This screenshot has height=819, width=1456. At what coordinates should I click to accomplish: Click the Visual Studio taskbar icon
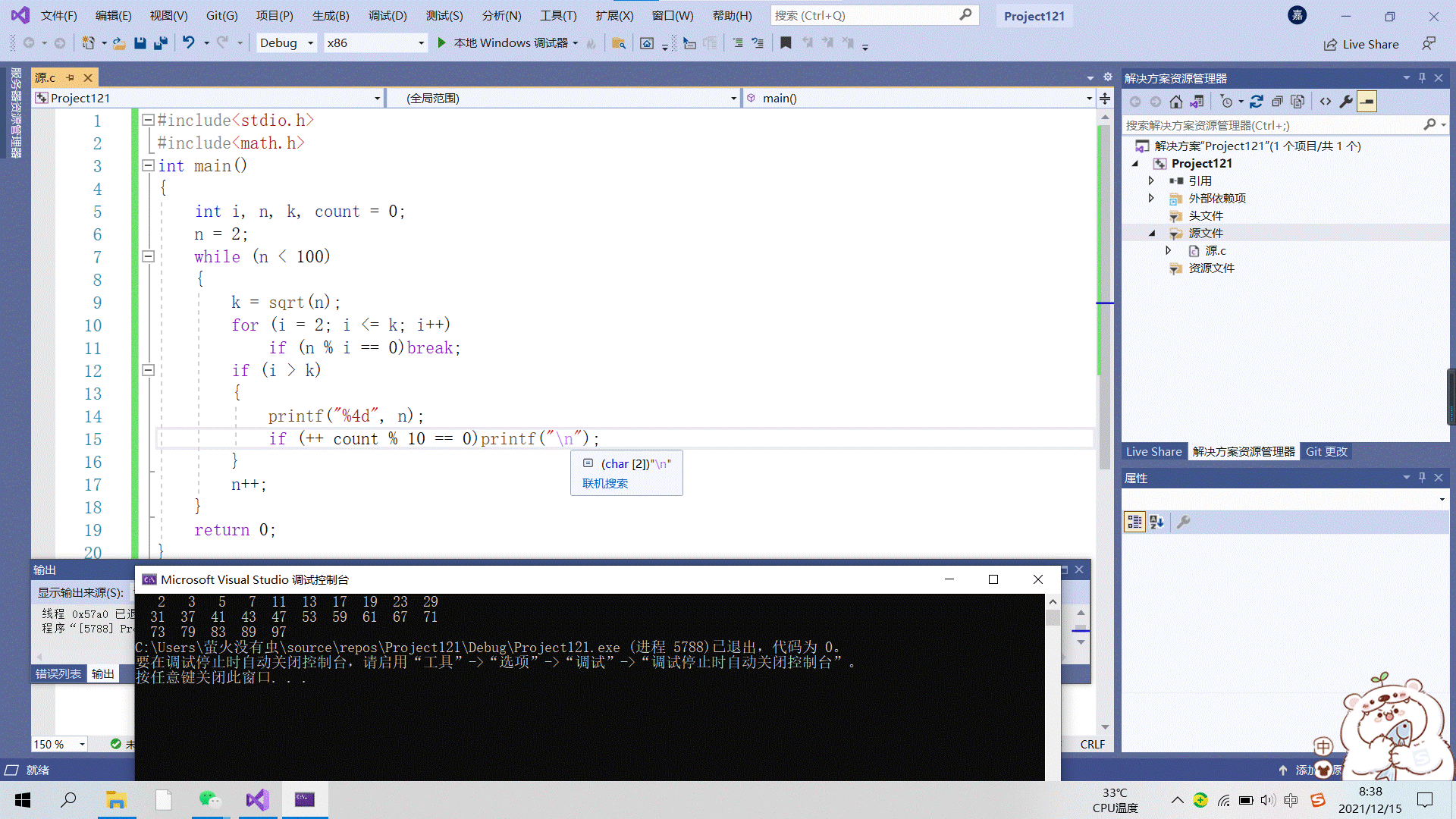(257, 799)
